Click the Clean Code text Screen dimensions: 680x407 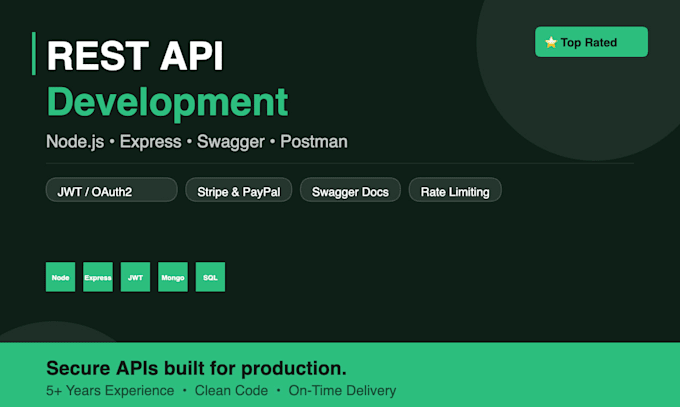point(231,391)
